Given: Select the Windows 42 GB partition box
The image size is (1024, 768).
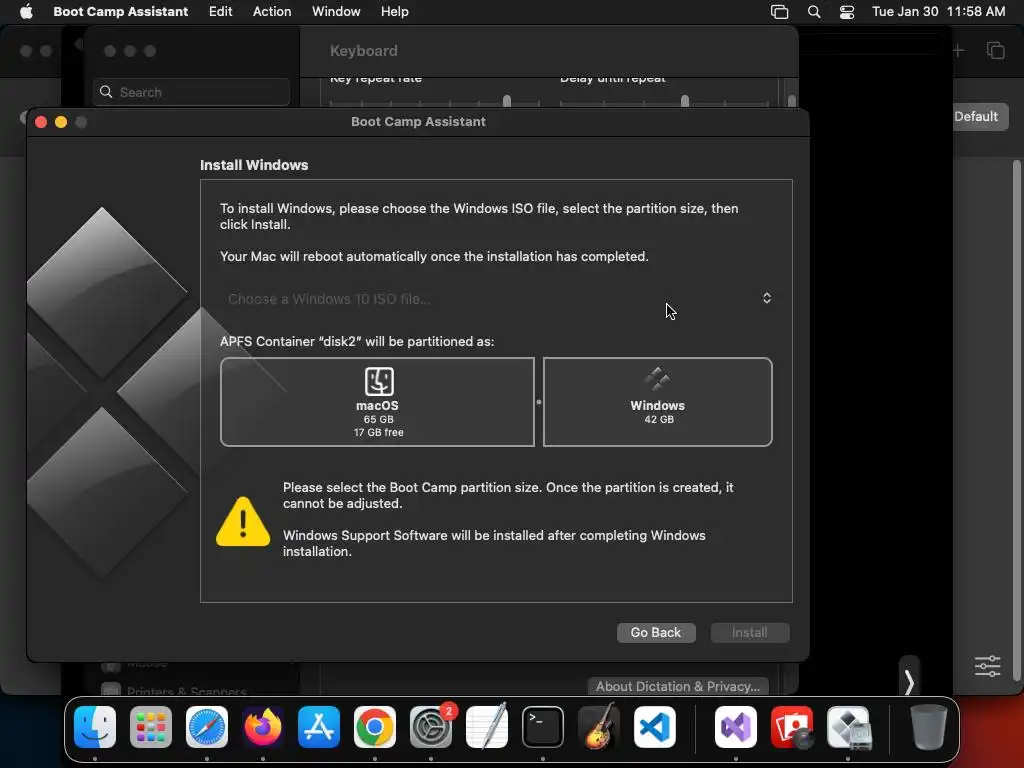Looking at the screenshot, I should (x=658, y=402).
